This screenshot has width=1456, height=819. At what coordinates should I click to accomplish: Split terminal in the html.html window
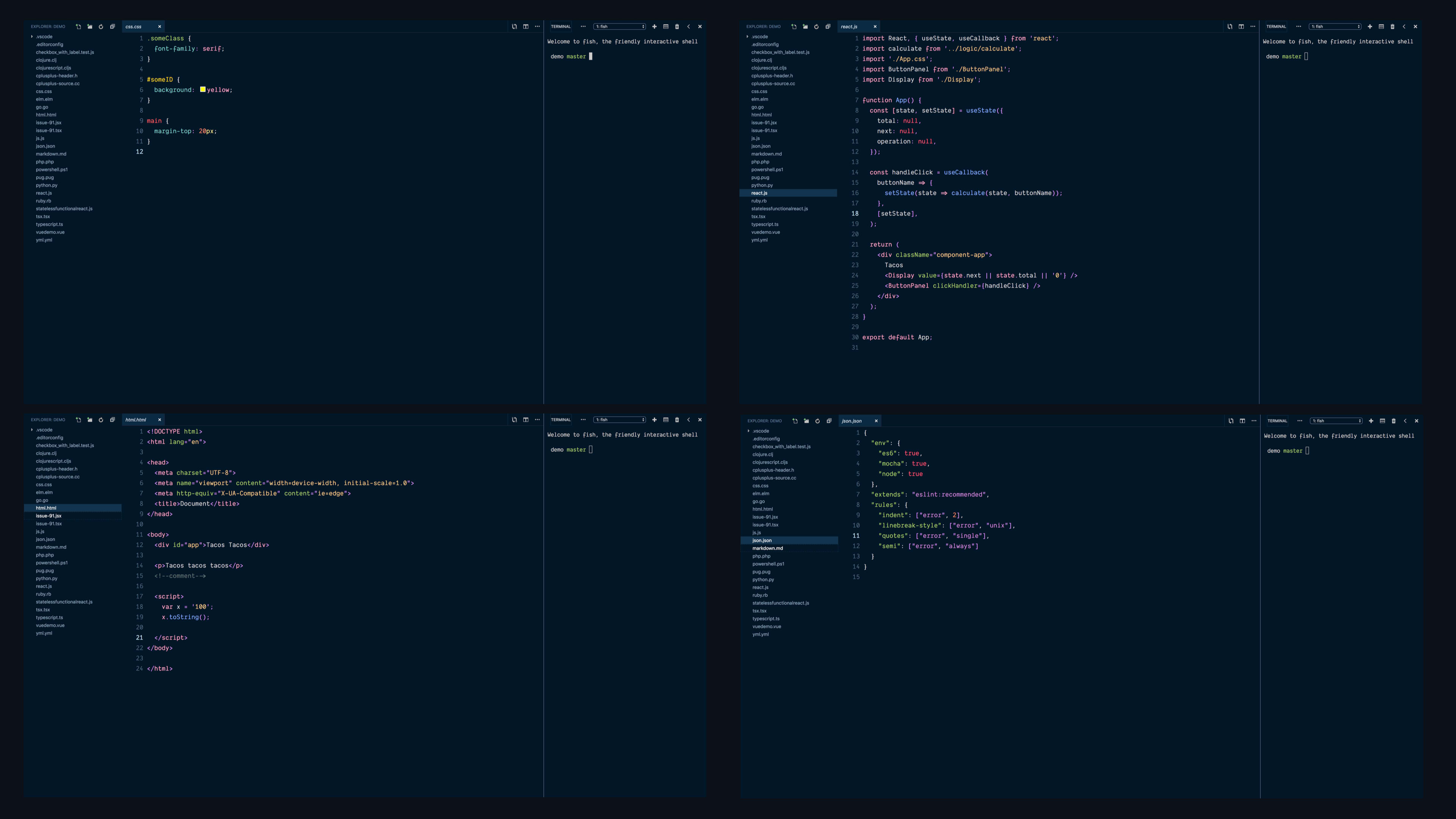[x=666, y=420]
